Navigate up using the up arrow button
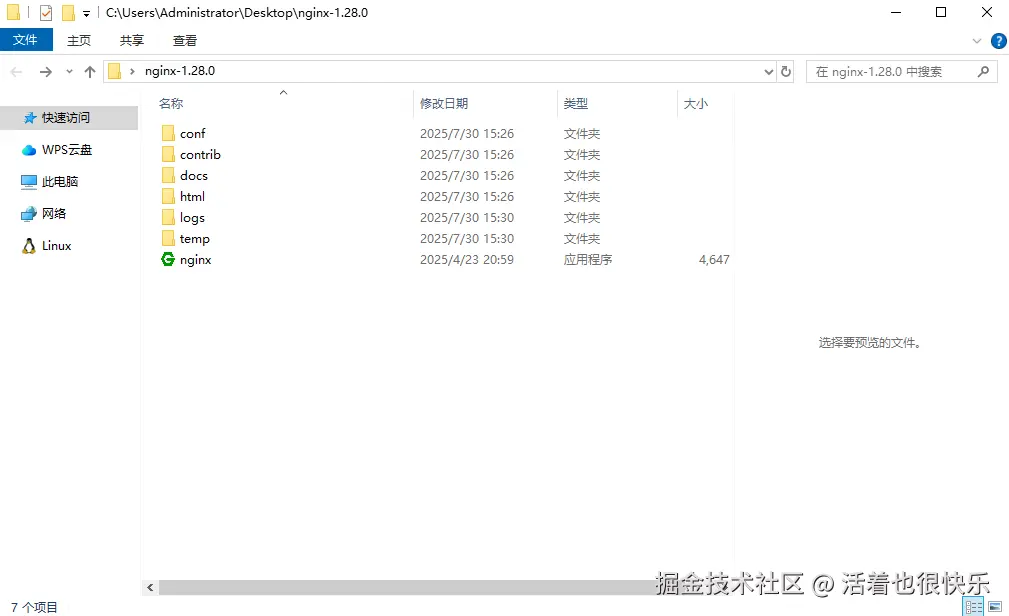The height and width of the screenshot is (616, 1009). pyautogui.click(x=90, y=71)
